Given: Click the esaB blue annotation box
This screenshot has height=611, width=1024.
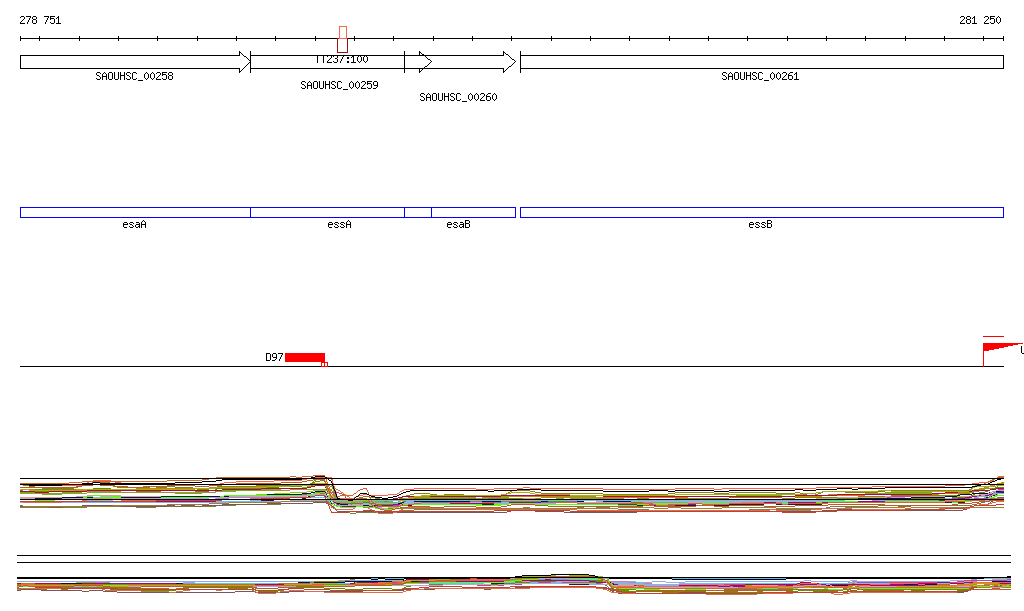Looking at the screenshot, I should [x=473, y=212].
